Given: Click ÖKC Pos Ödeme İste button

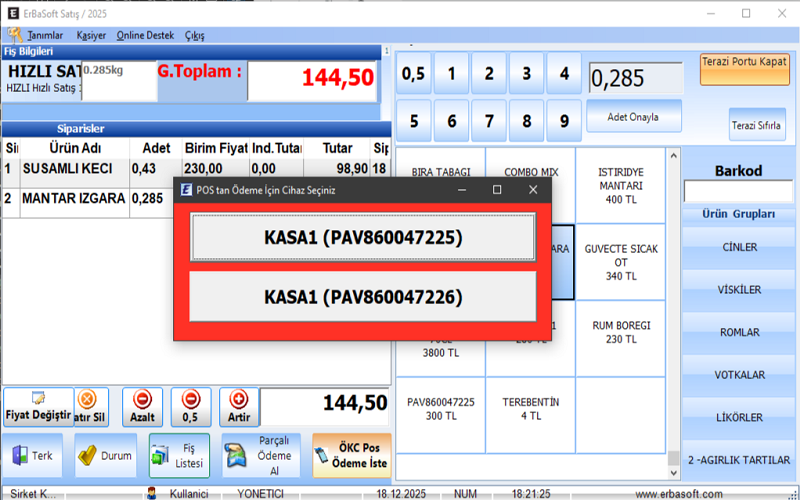Looking at the screenshot, I should (x=351, y=455).
